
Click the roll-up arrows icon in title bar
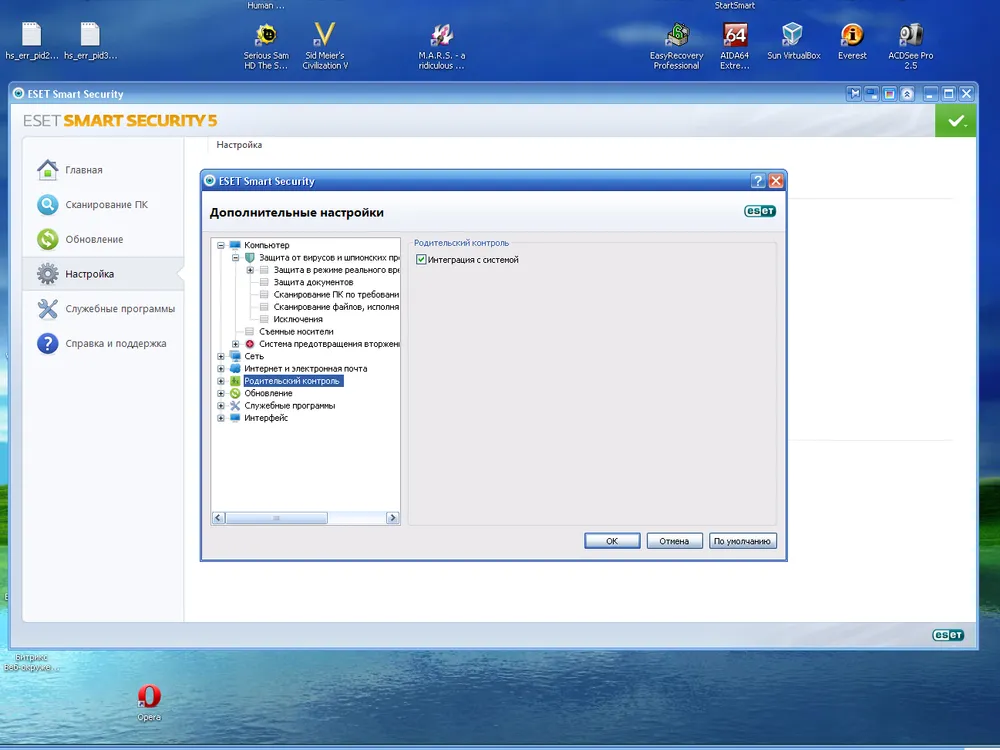tap(907, 94)
